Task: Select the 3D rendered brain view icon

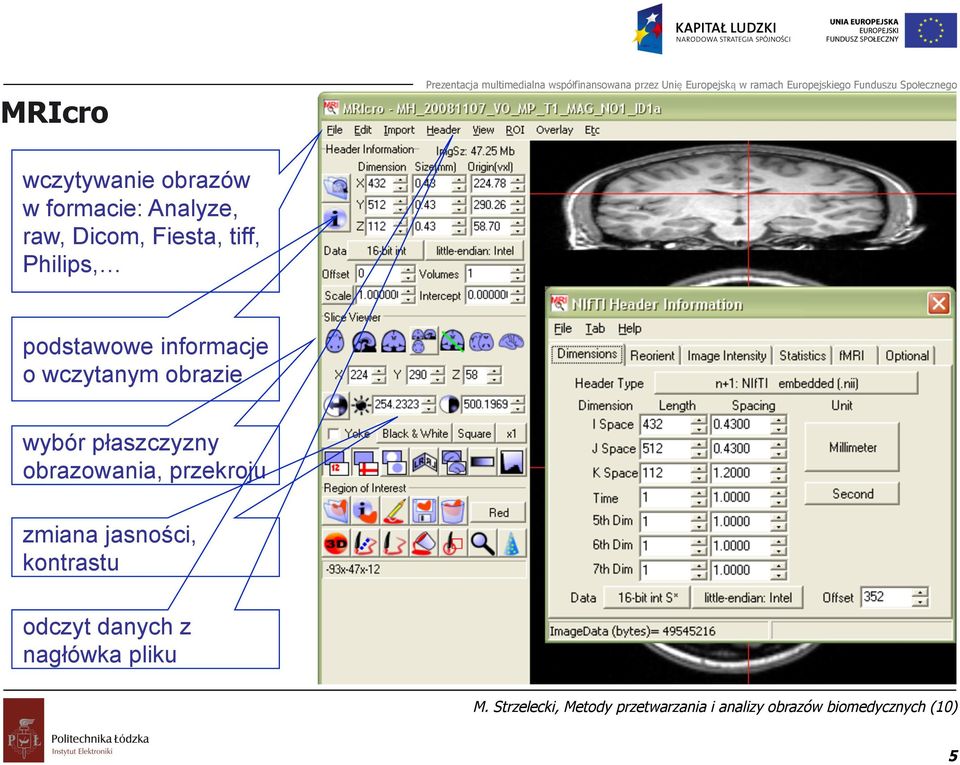Action: (511, 341)
